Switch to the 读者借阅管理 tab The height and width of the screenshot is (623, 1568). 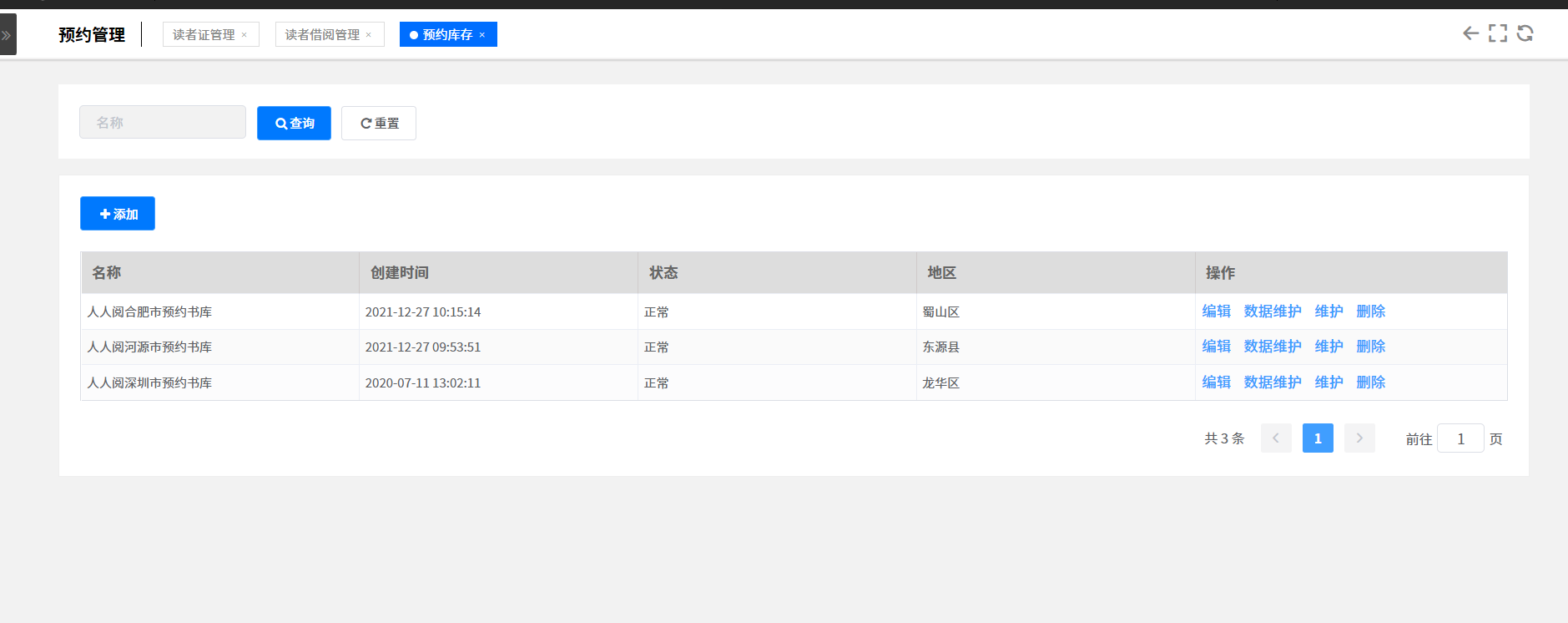tap(322, 35)
